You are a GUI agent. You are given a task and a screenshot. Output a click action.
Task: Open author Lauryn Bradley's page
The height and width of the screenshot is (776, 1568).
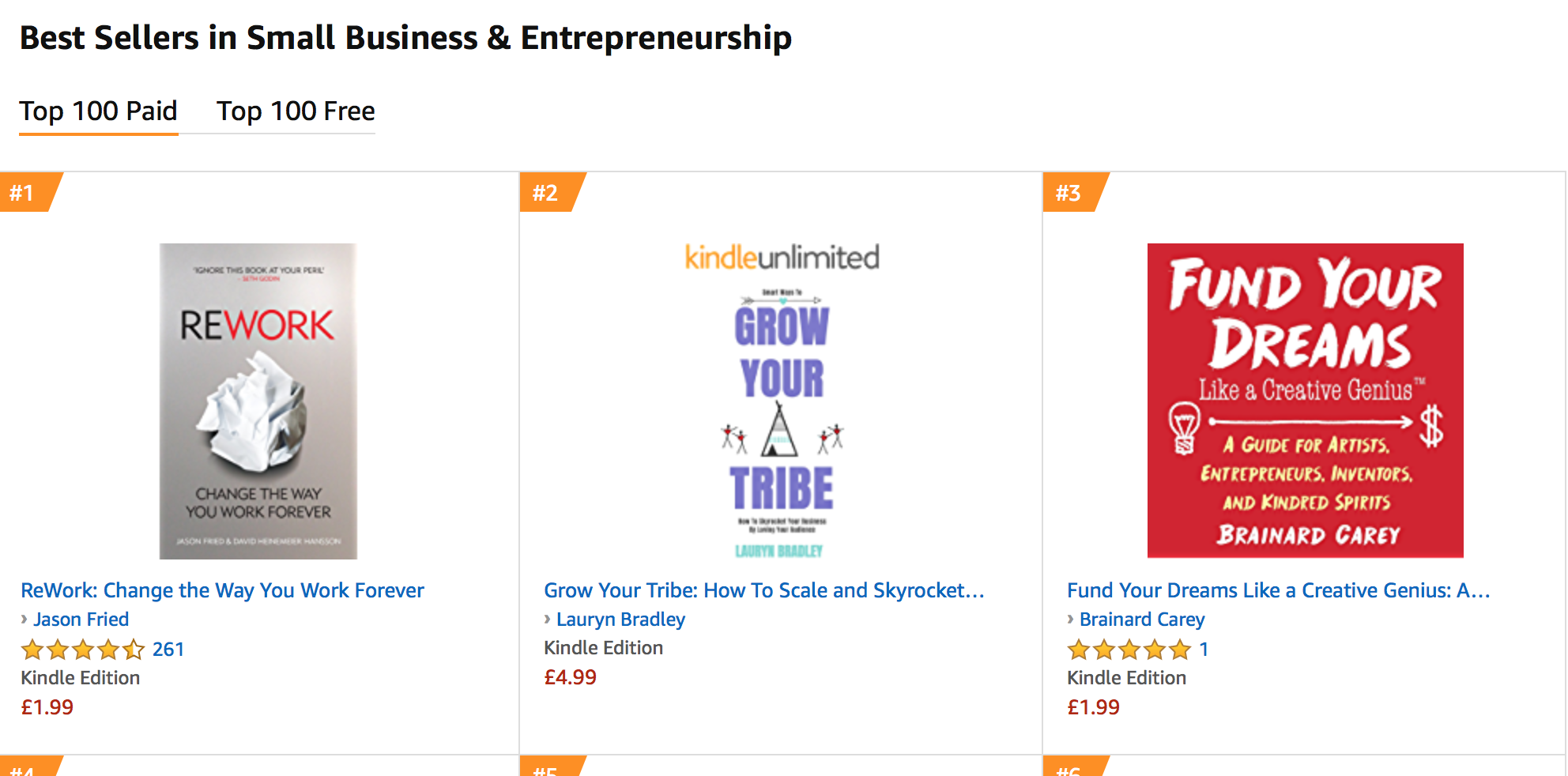[620, 620]
